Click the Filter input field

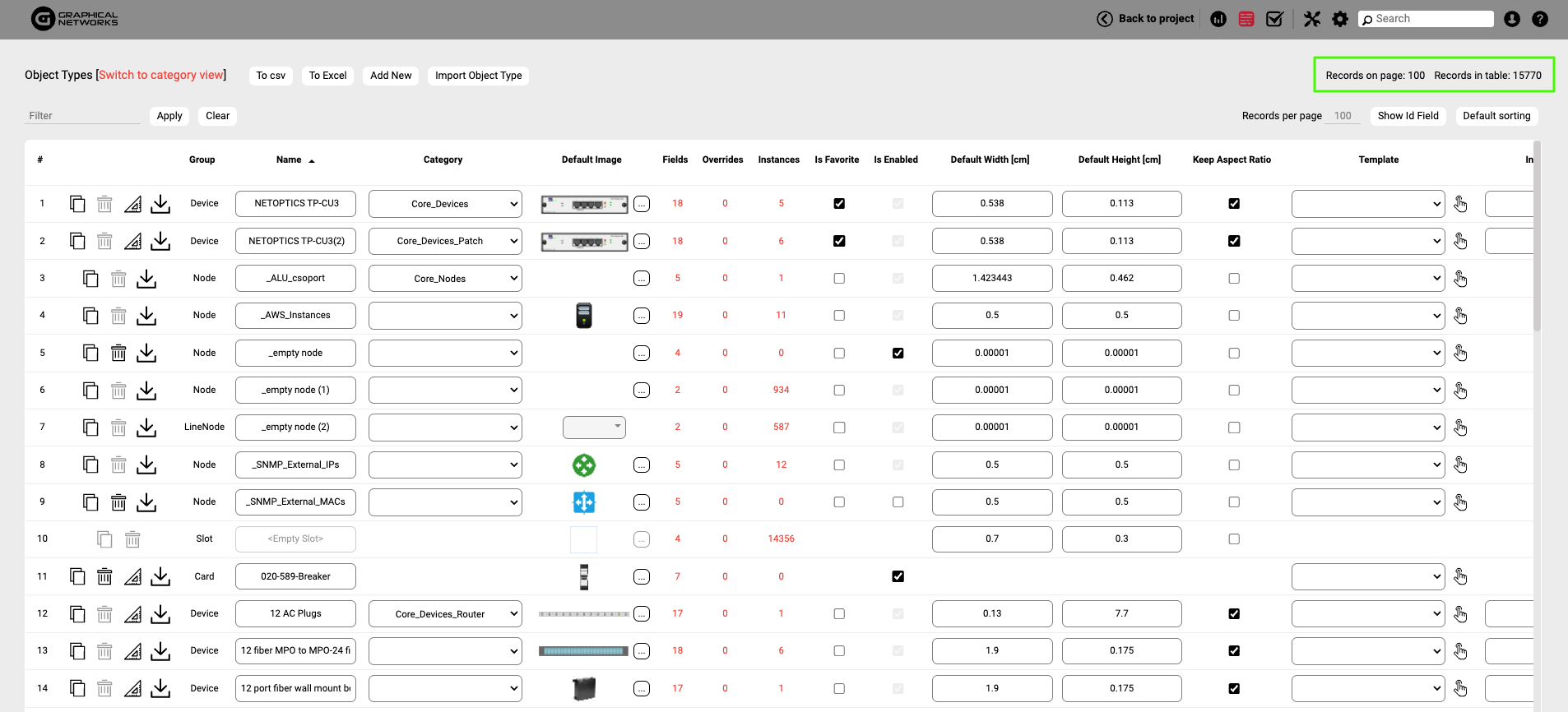pyautogui.click(x=82, y=116)
